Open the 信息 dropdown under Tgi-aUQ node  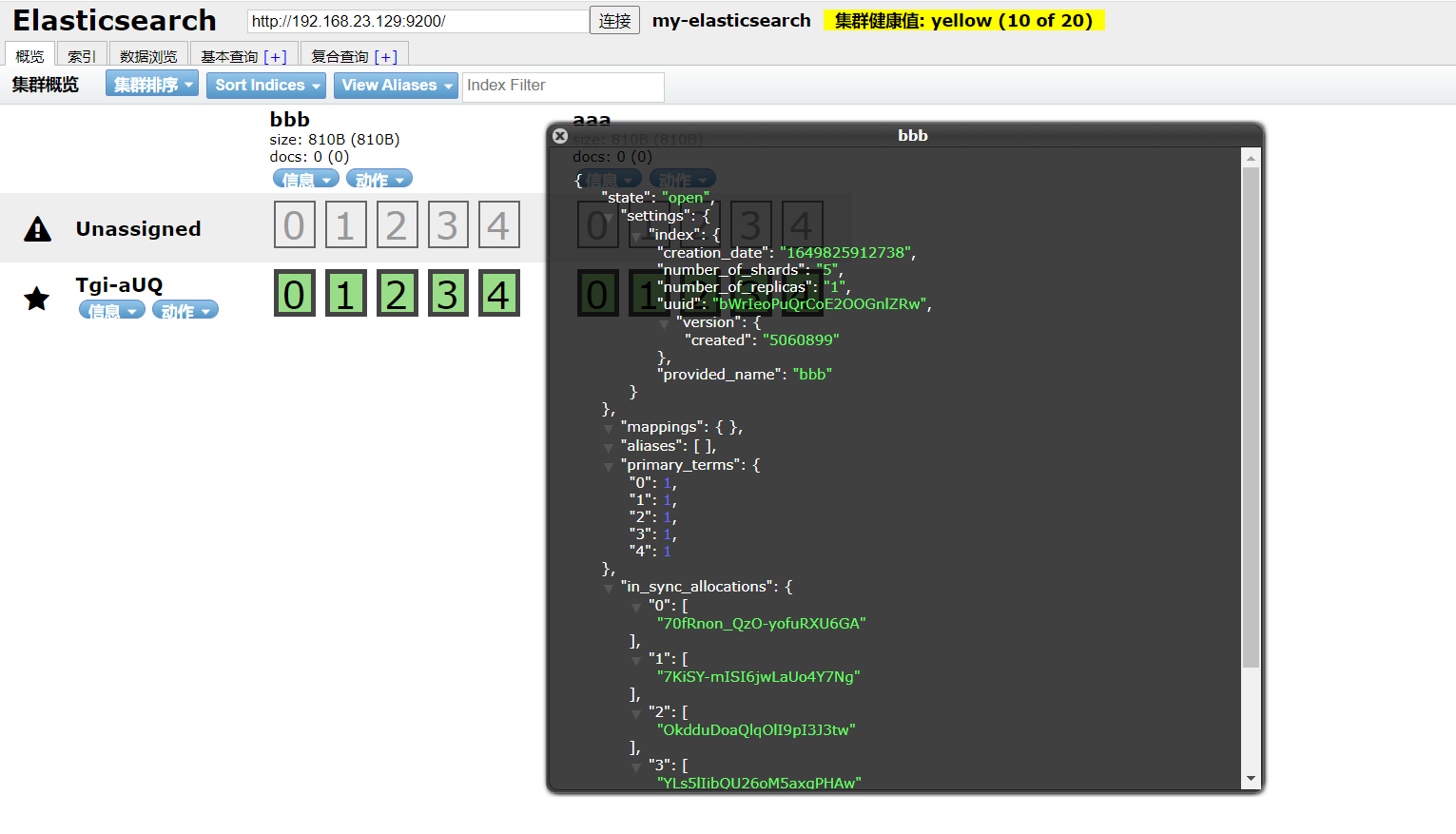(x=111, y=310)
